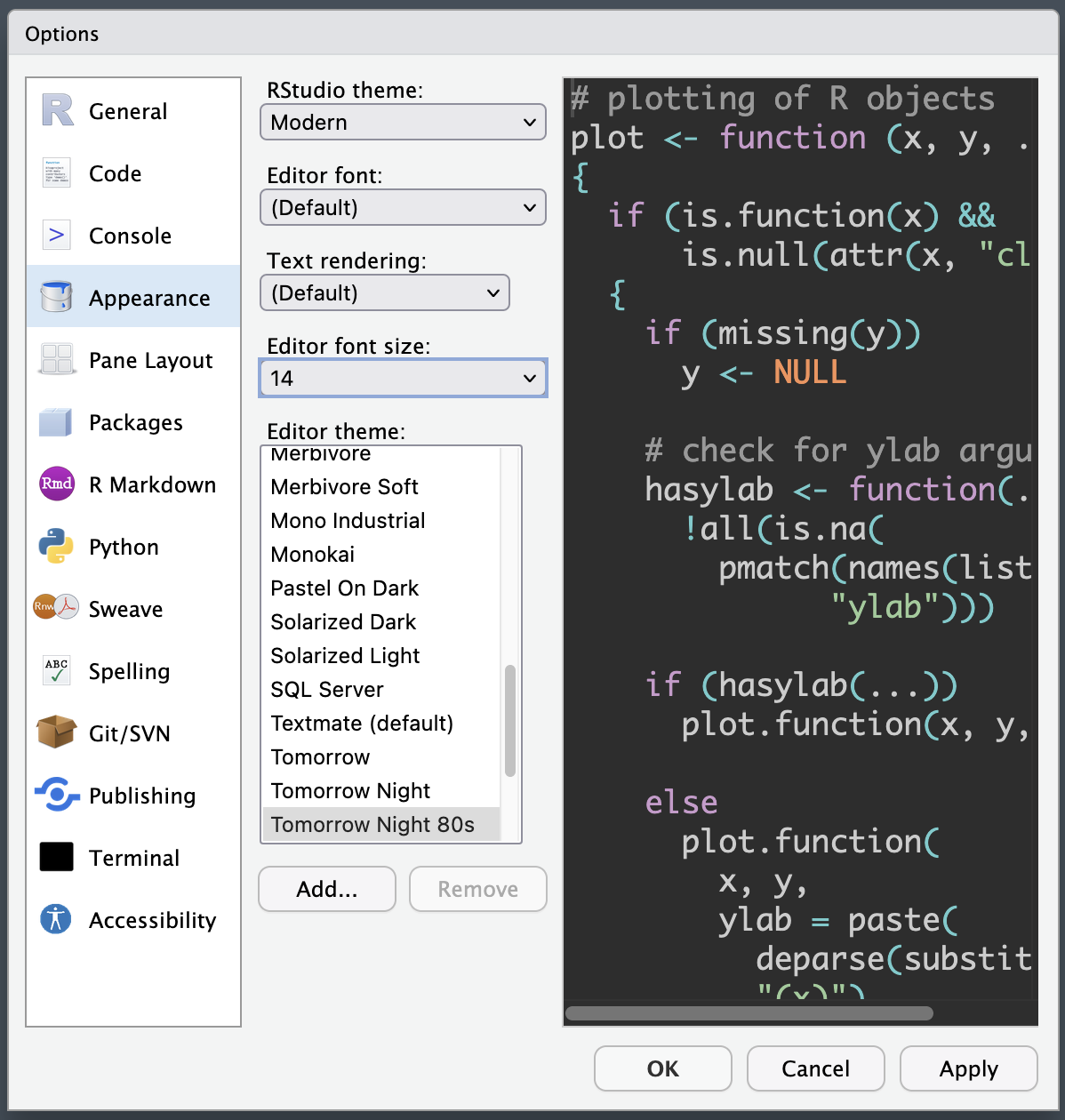The width and height of the screenshot is (1065, 1120).
Task: Click the Cancel button
Action: tap(816, 1068)
